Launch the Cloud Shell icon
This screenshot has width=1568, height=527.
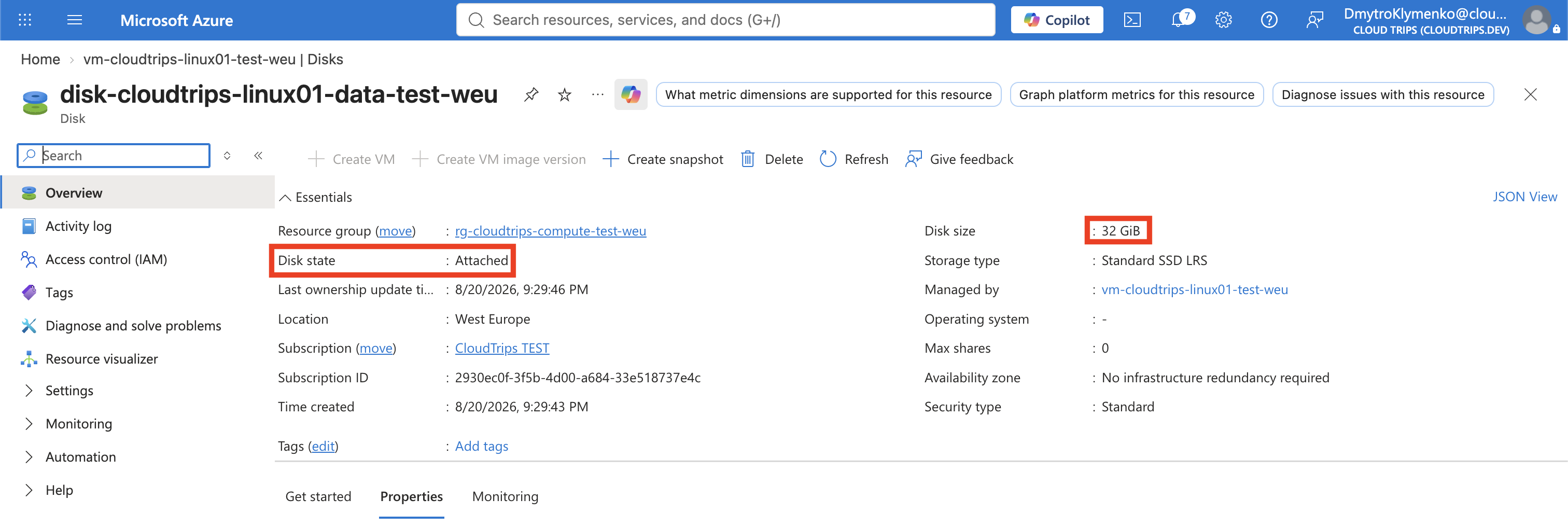point(1132,20)
